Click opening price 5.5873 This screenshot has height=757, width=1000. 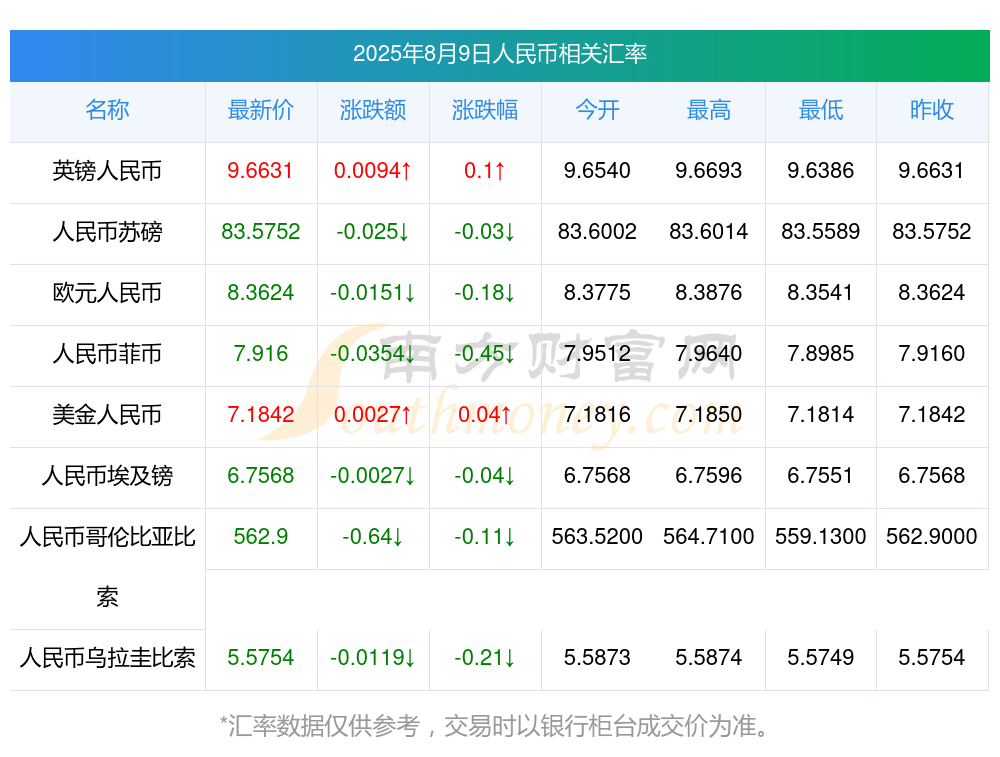tap(597, 658)
